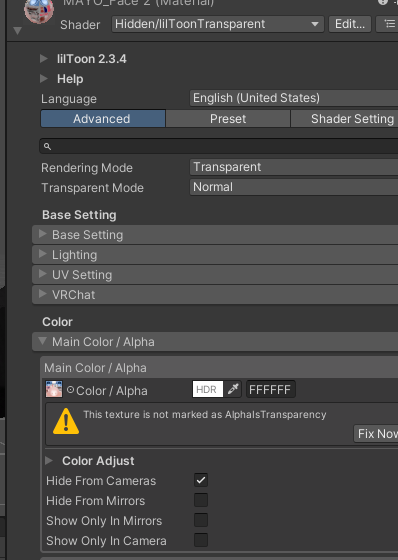Screen dimensions: 398x560
Task: Enable Hide From Mirrors checkbox
Action: [201, 500]
